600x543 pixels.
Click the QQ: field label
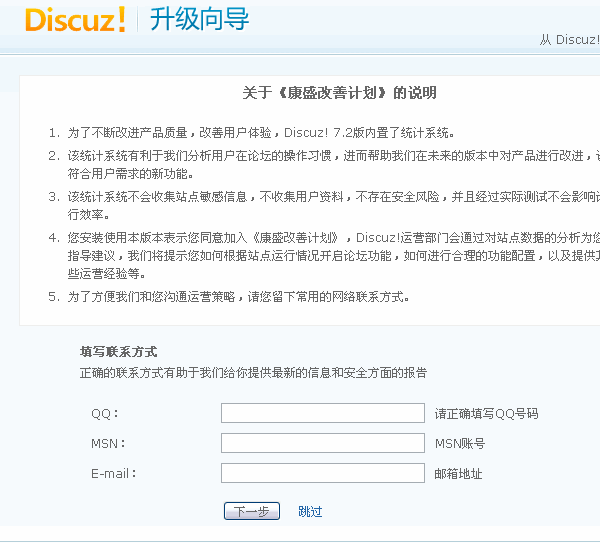tap(105, 414)
